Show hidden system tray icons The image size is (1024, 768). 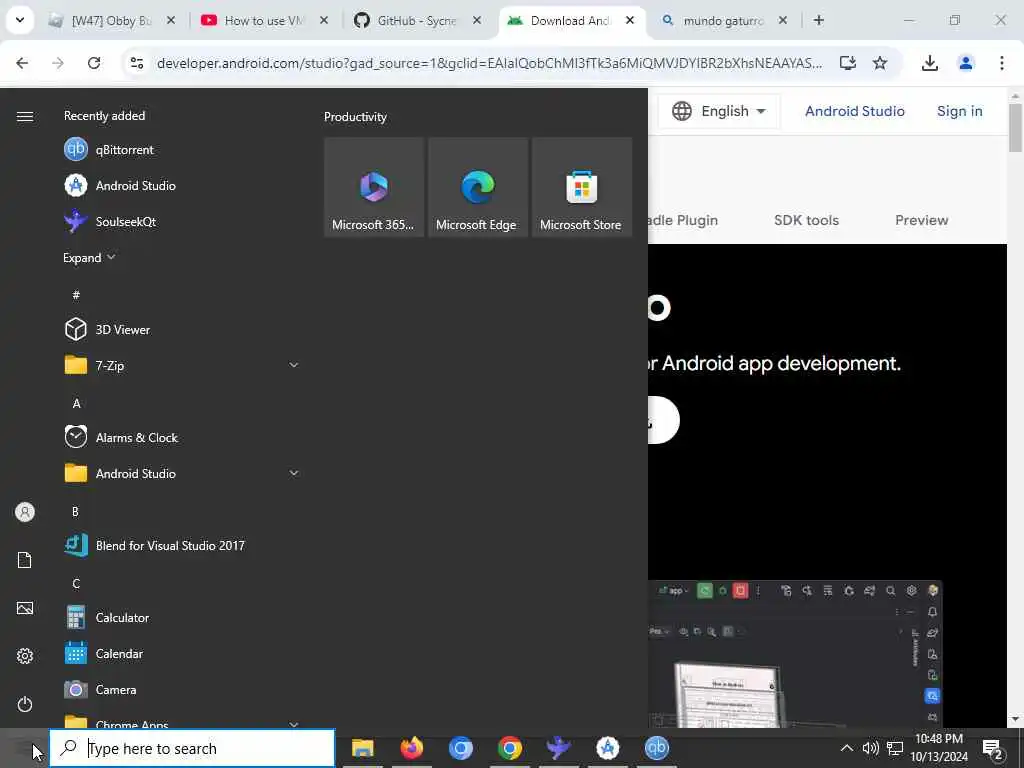846,748
